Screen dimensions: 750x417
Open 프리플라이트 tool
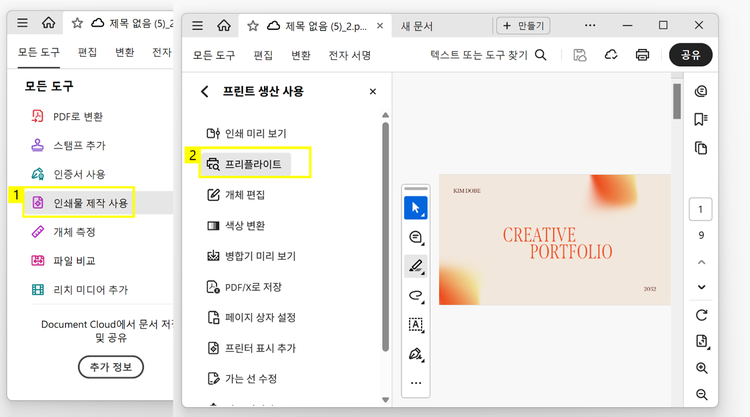(245, 164)
